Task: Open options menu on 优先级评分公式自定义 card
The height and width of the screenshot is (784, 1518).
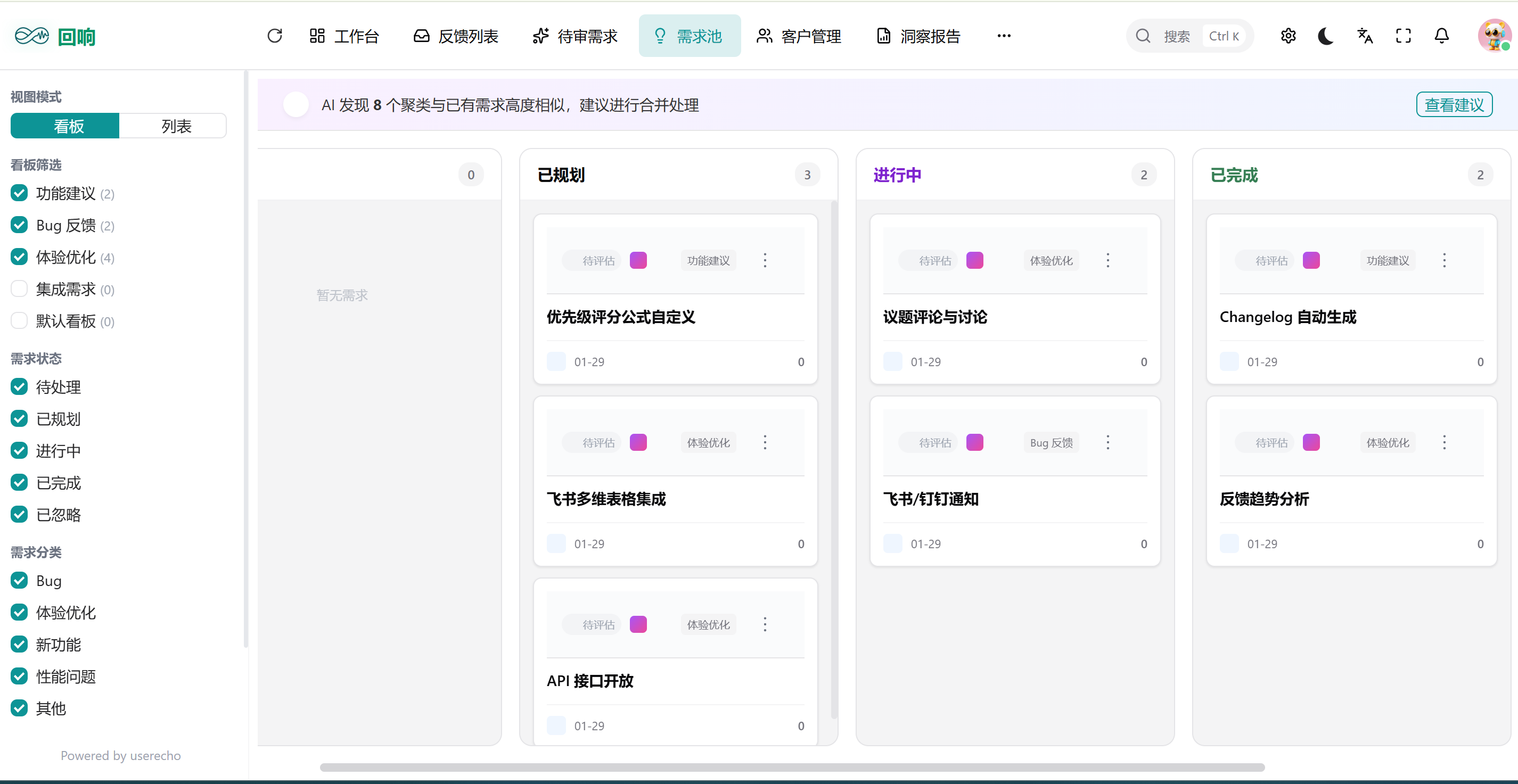Action: [765, 260]
